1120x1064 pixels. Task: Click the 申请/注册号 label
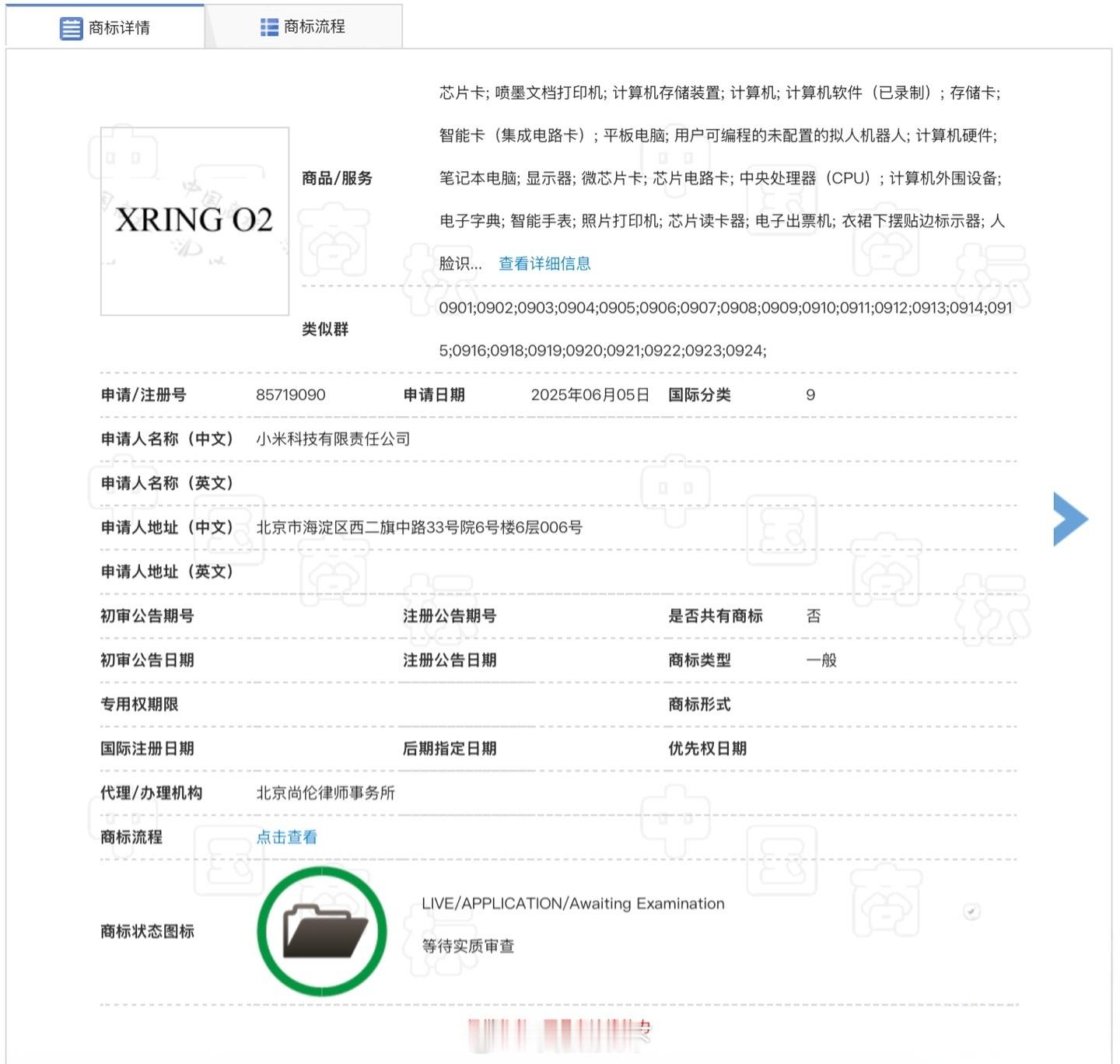[144, 395]
